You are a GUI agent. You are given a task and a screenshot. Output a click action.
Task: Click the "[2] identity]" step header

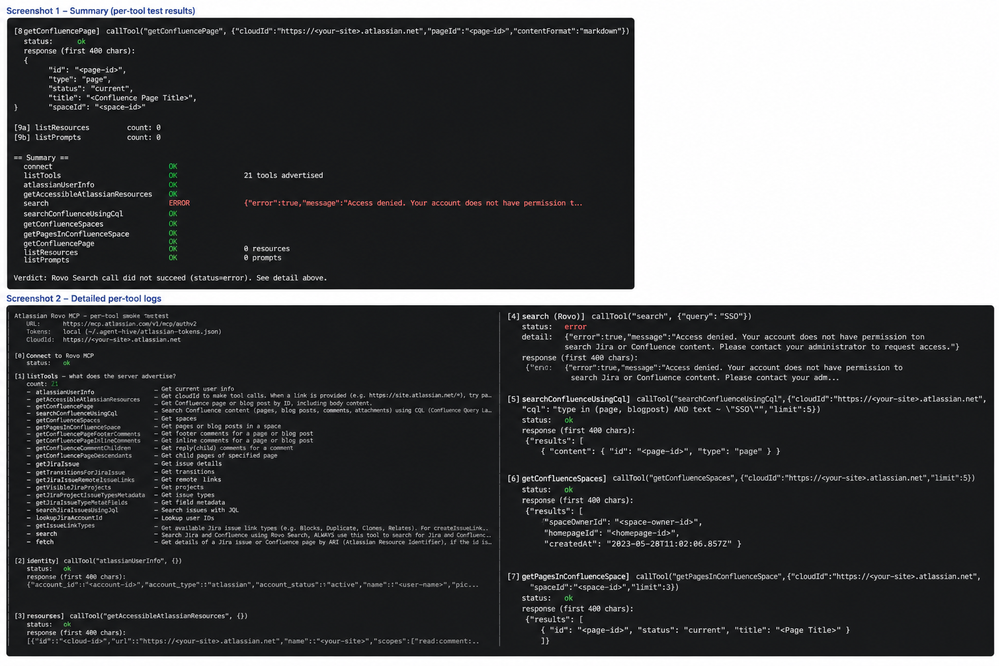[x=37, y=561]
